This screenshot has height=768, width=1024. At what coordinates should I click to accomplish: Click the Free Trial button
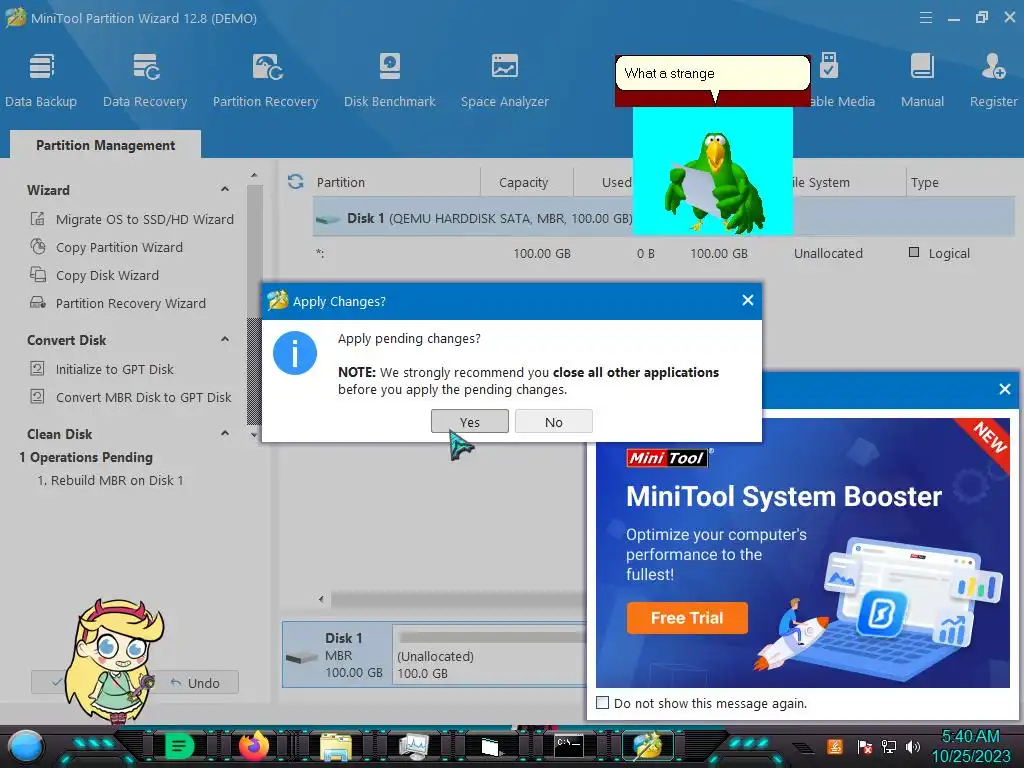click(687, 618)
